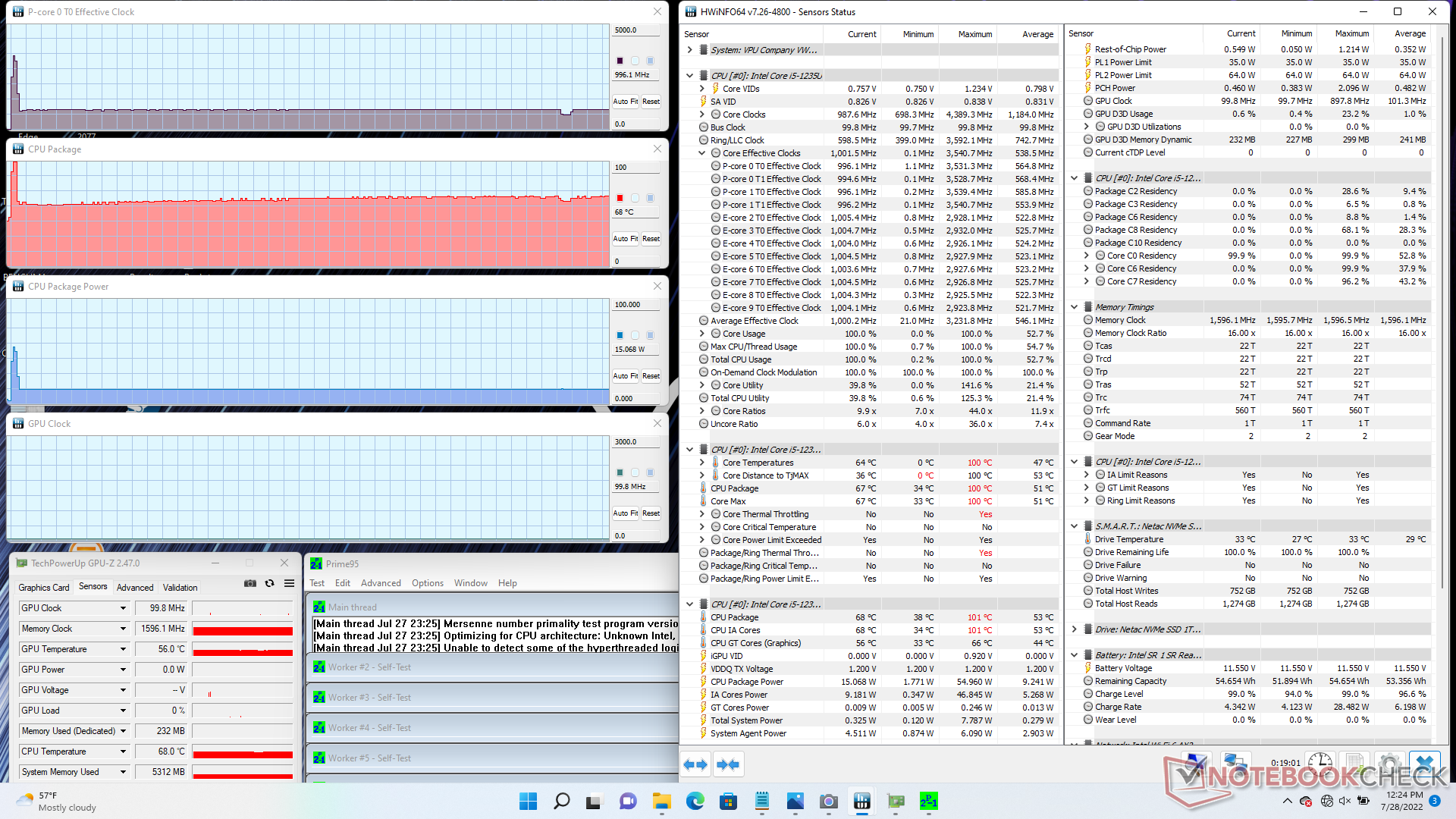
Task: Switch to GPU-Z taskbar icon
Action: click(x=895, y=801)
